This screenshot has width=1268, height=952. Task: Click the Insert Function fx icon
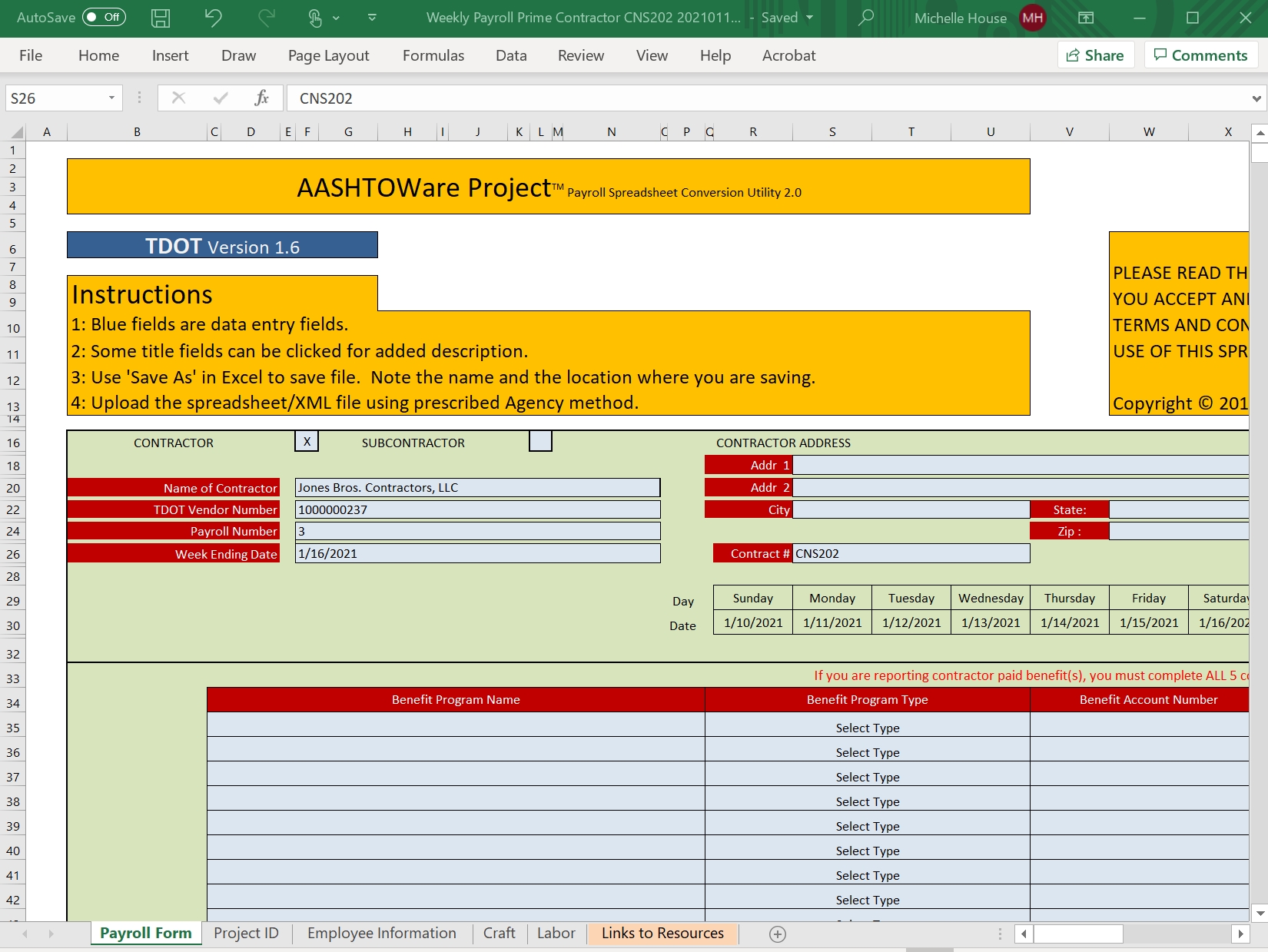pos(262,98)
